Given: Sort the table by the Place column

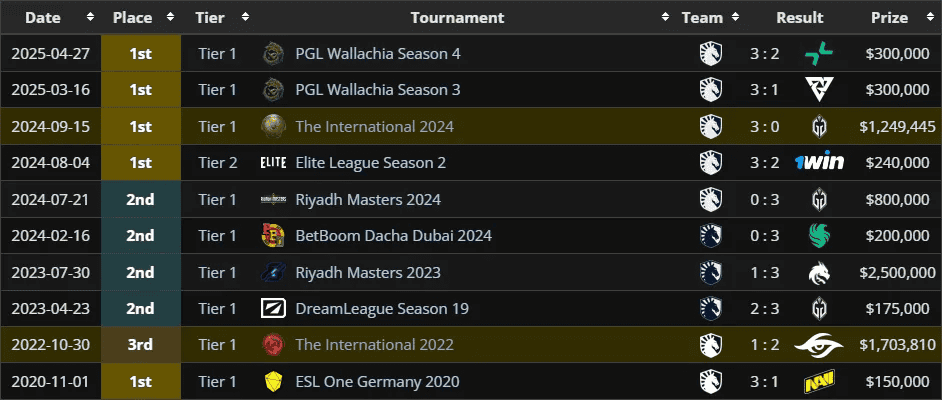Looking at the screenshot, I should tap(140, 17).
